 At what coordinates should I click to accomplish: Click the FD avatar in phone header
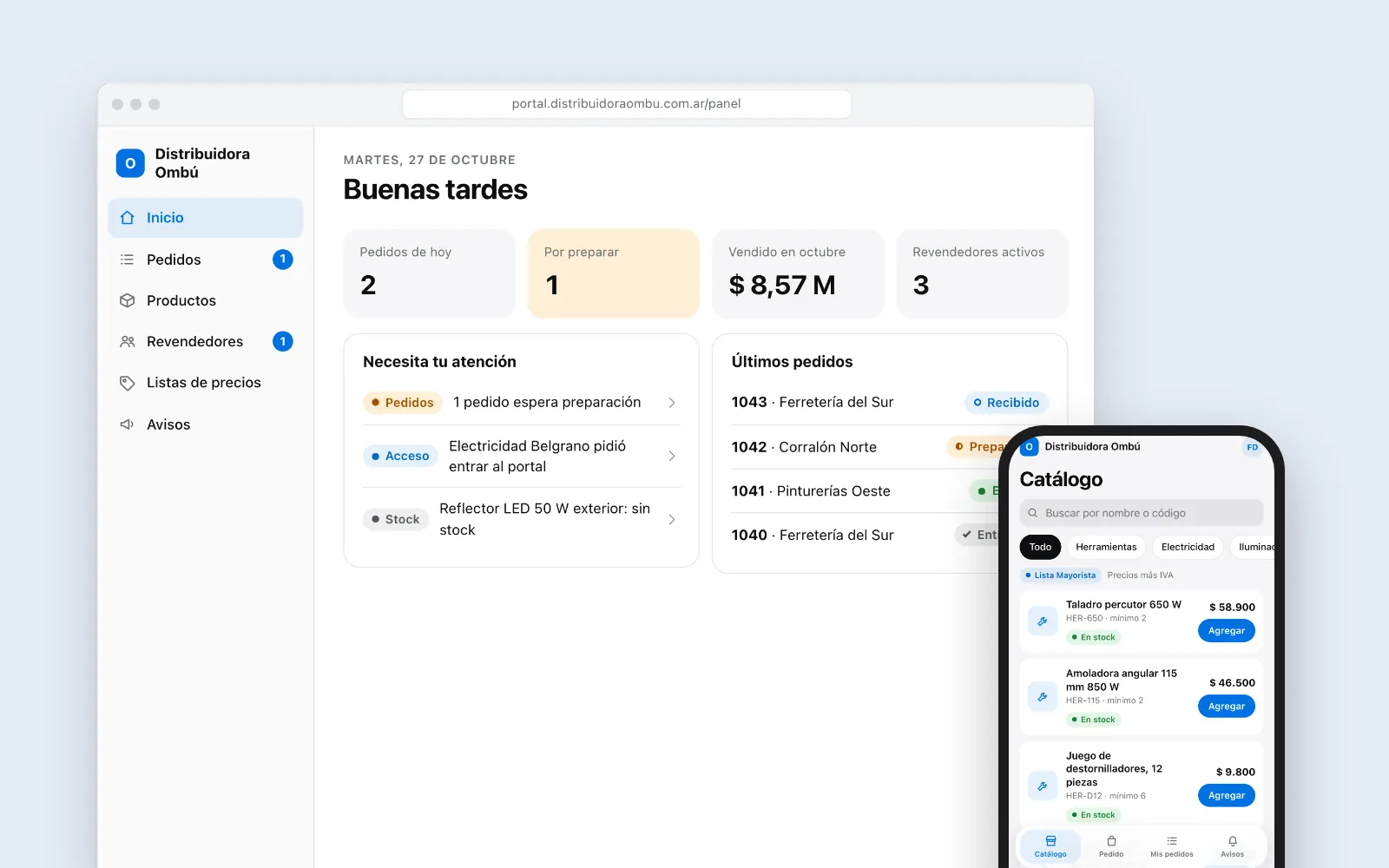click(1252, 448)
